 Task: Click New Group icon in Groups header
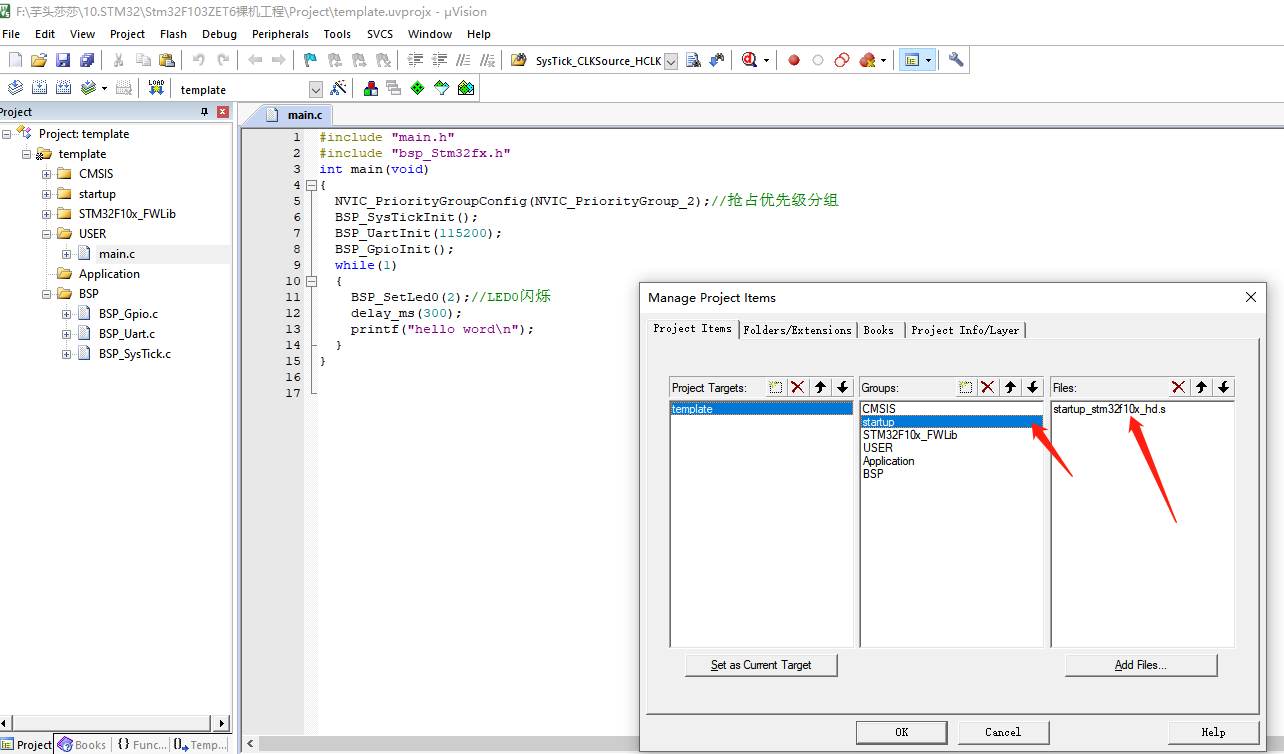pos(966,387)
